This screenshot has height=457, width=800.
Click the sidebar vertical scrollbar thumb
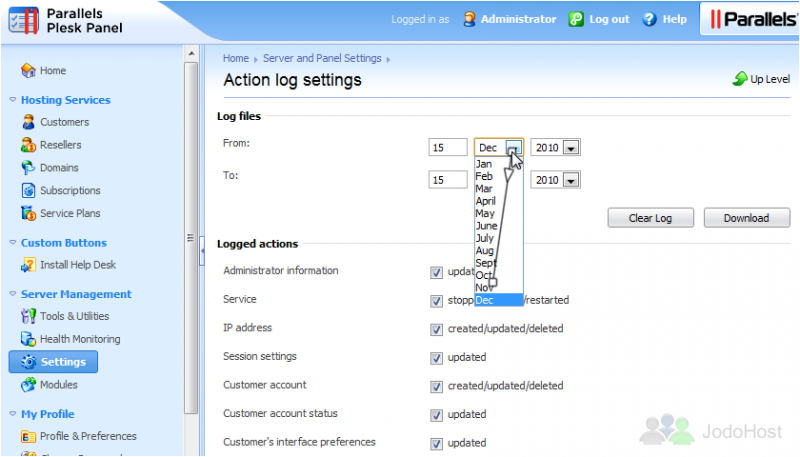pos(191,238)
